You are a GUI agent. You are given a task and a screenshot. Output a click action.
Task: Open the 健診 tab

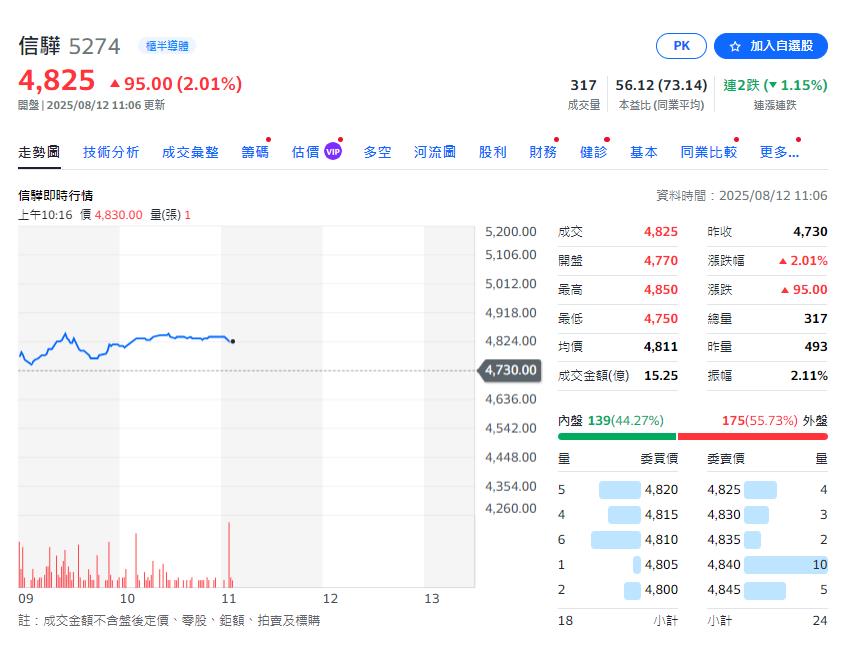[594, 152]
